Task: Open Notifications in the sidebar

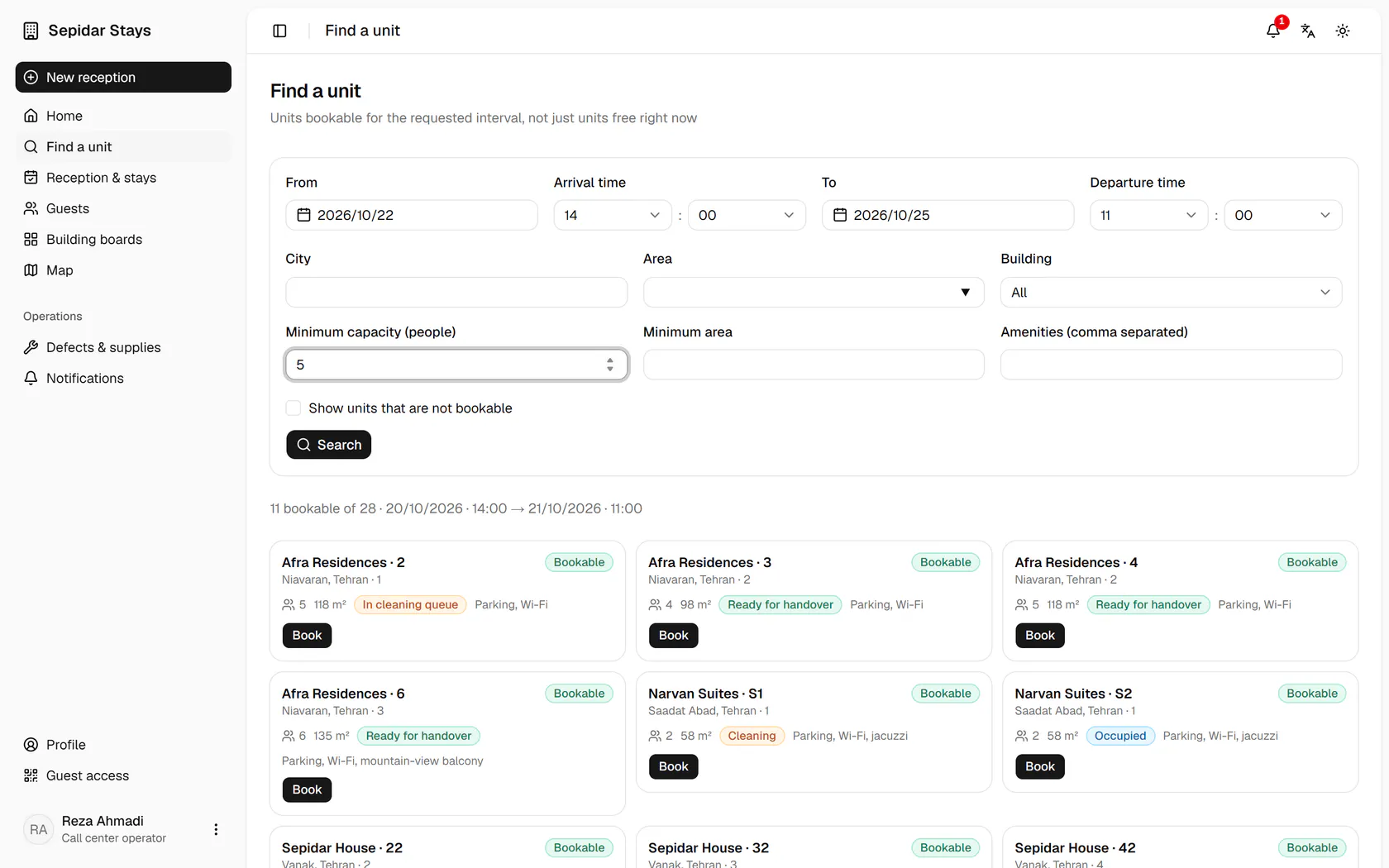Action: [123, 378]
